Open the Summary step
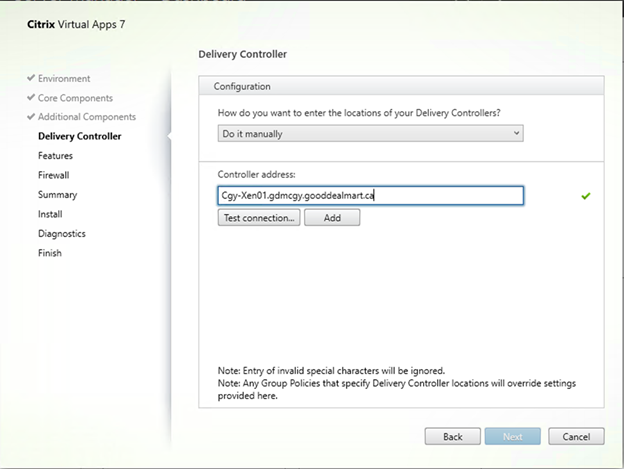 pyautogui.click(x=57, y=195)
